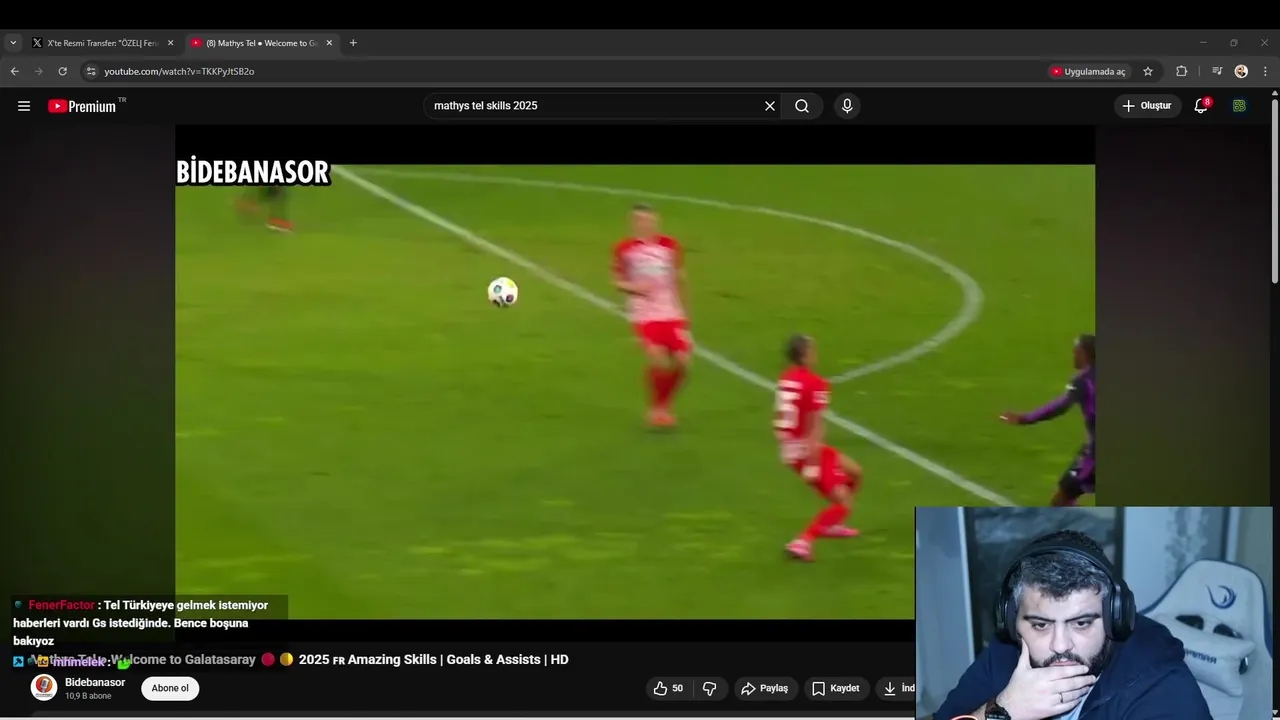
Task: Open Chrome profile avatar
Action: tap(1241, 71)
